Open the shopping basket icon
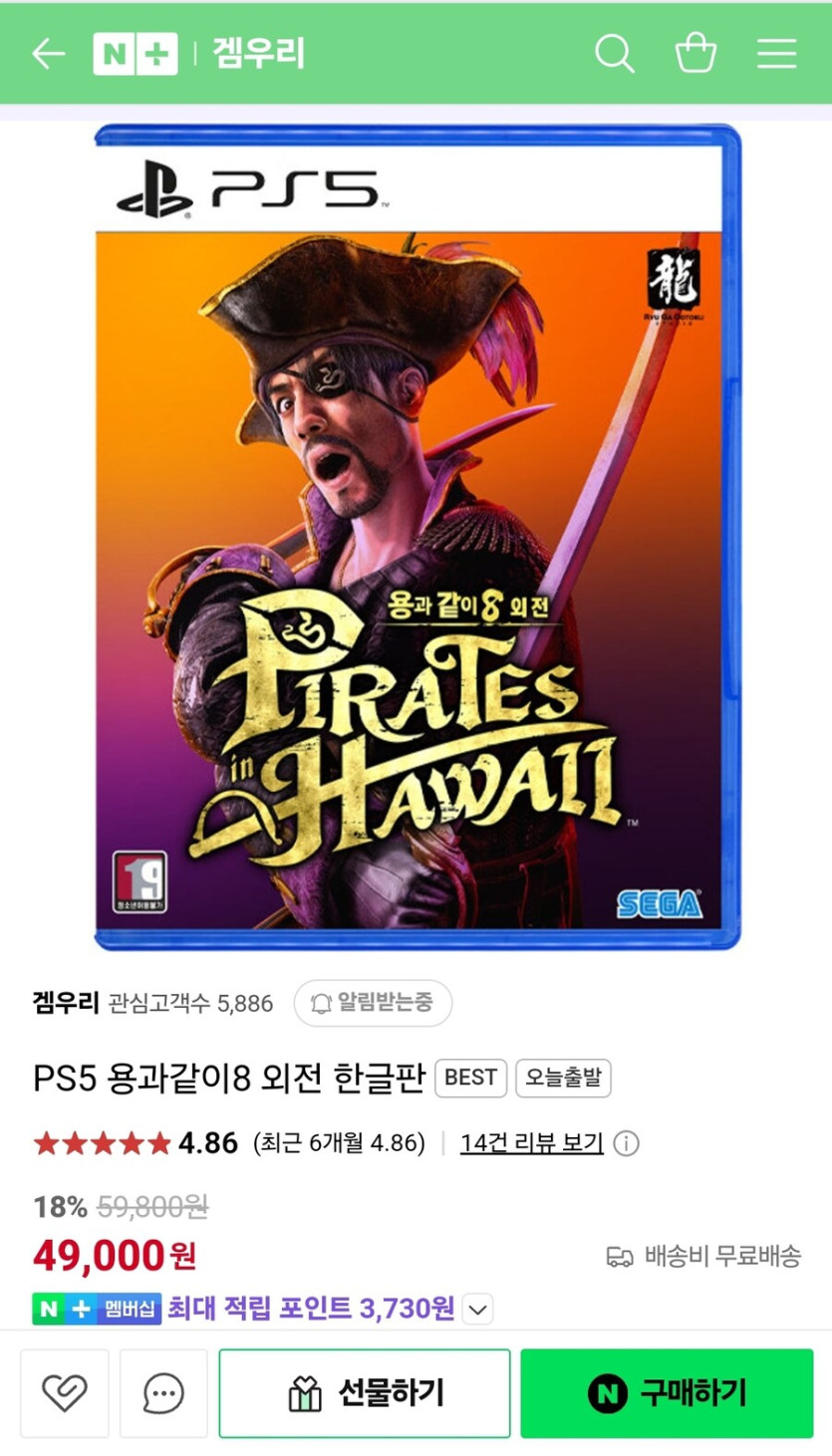The height and width of the screenshot is (1456, 832). click(x=695, y=53)
